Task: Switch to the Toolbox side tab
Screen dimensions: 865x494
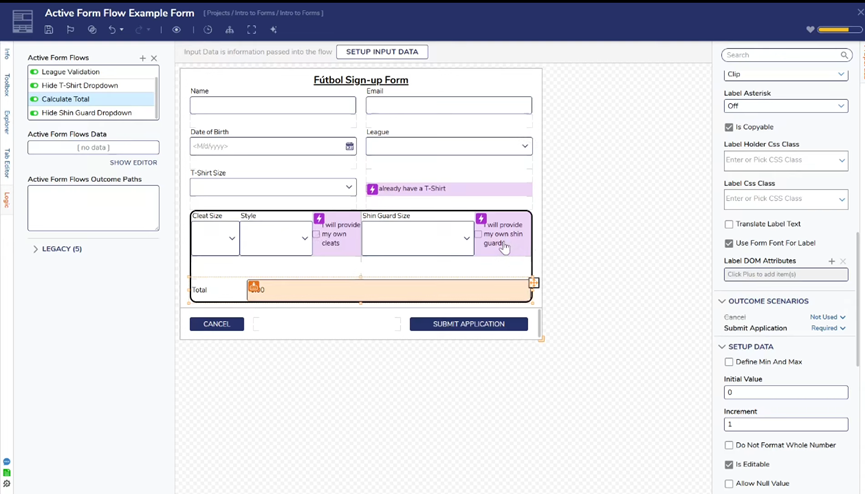Action: [x=7, y=84]
